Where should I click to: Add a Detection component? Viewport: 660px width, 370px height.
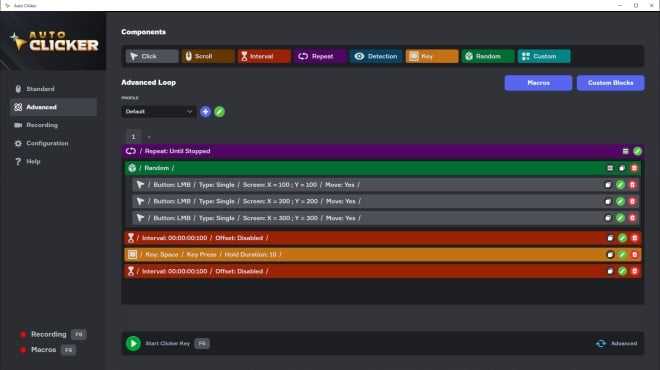(x=375, y=56)
